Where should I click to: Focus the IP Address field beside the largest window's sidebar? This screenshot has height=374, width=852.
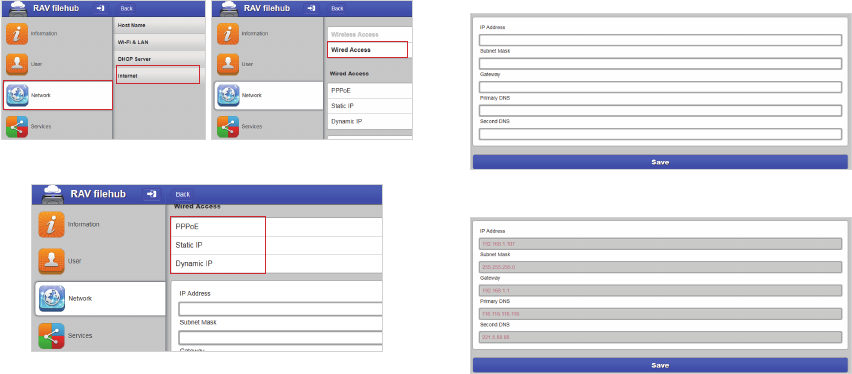click(280, 309)
